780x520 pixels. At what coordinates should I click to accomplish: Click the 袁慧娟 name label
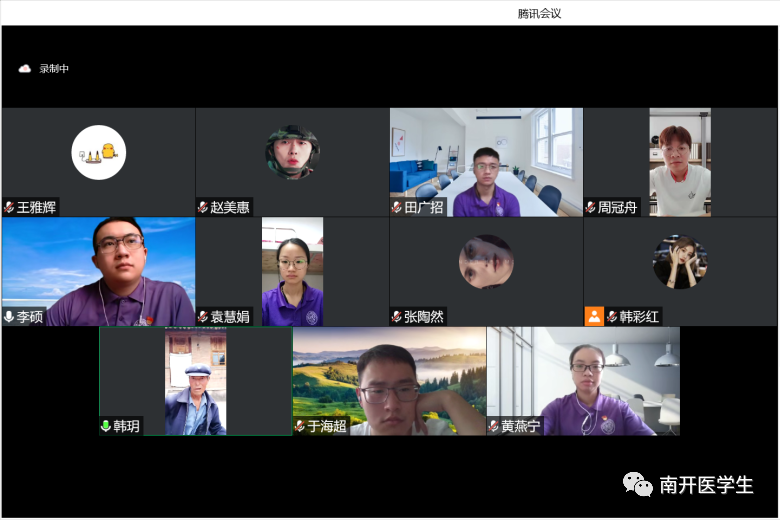(x=229, y=317)
